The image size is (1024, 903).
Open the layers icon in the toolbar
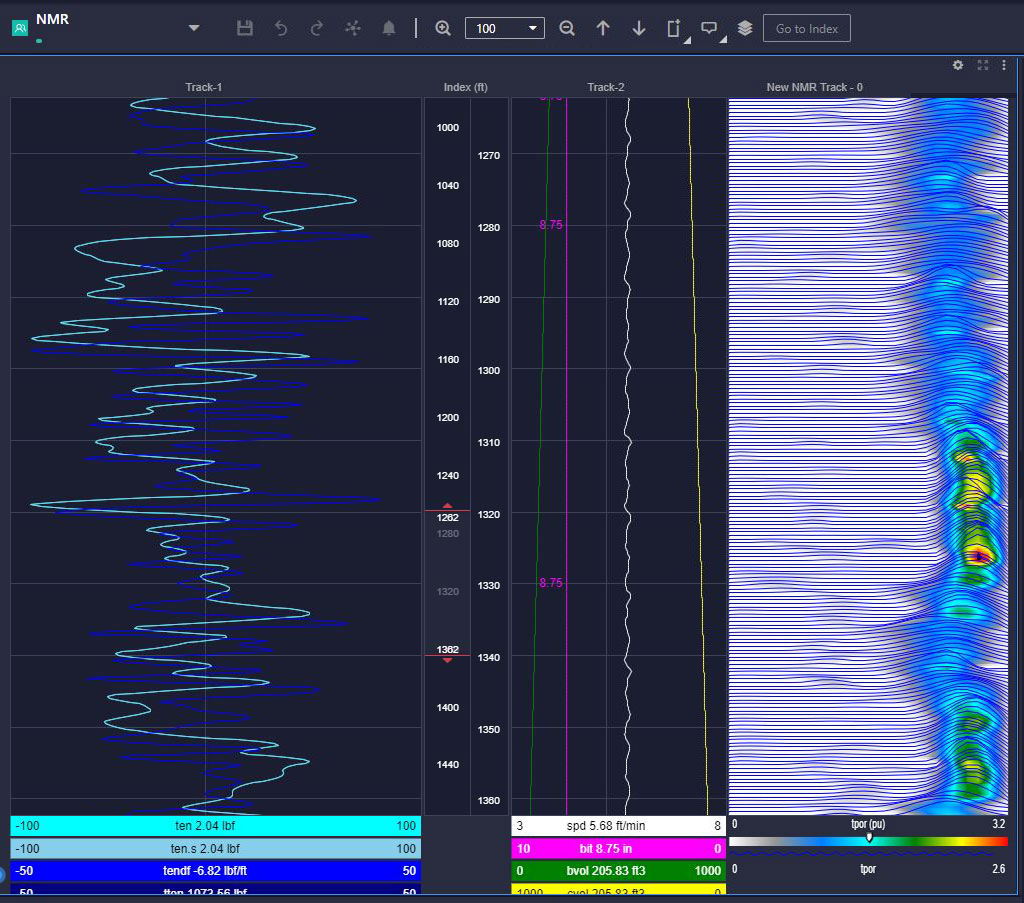[744, 28]
